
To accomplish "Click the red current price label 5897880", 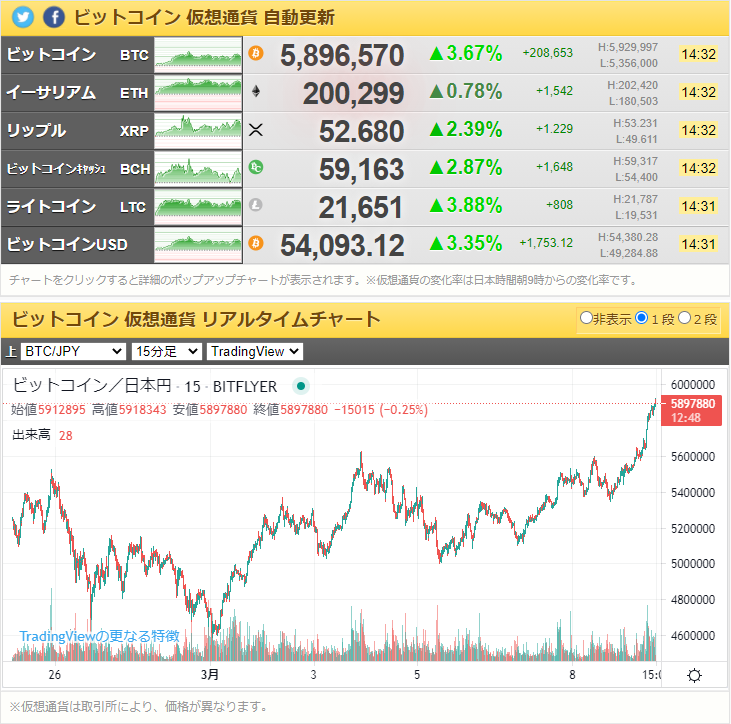I will (692, 410).
